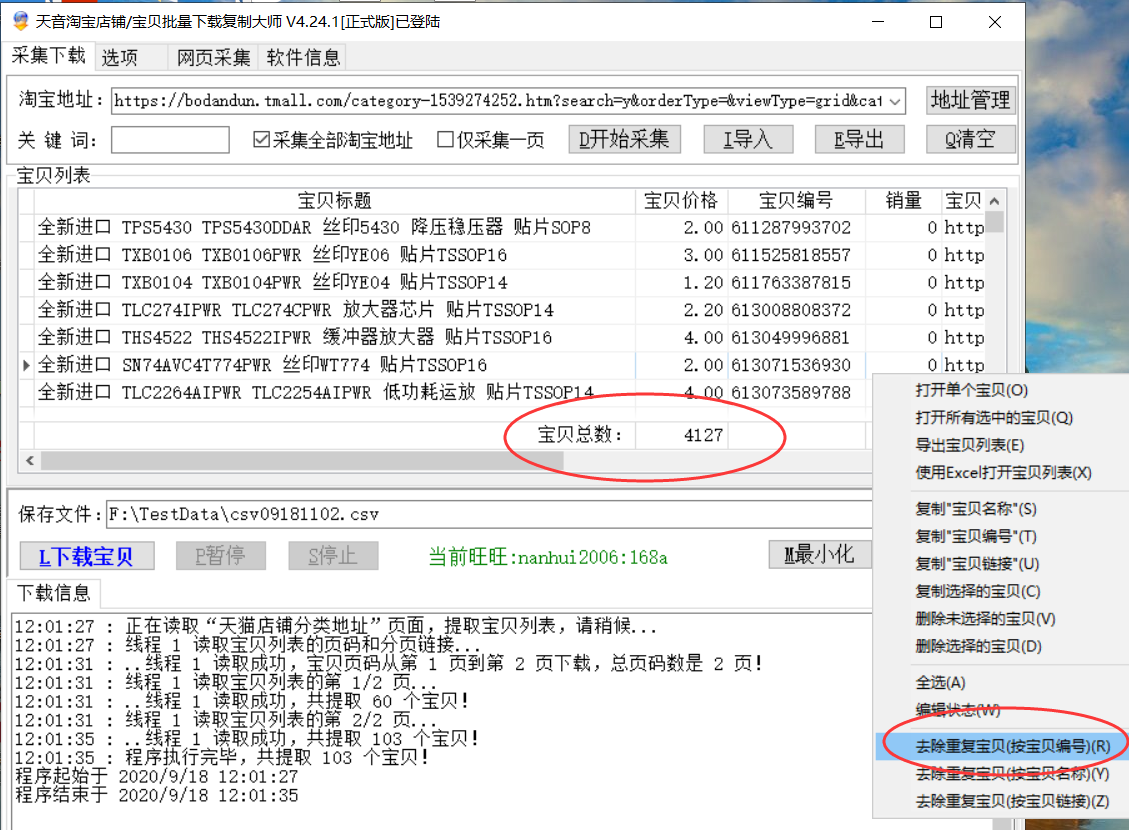Click the 宝贝价格 column header
The image size is (1129, 830).
pos(680,201)
